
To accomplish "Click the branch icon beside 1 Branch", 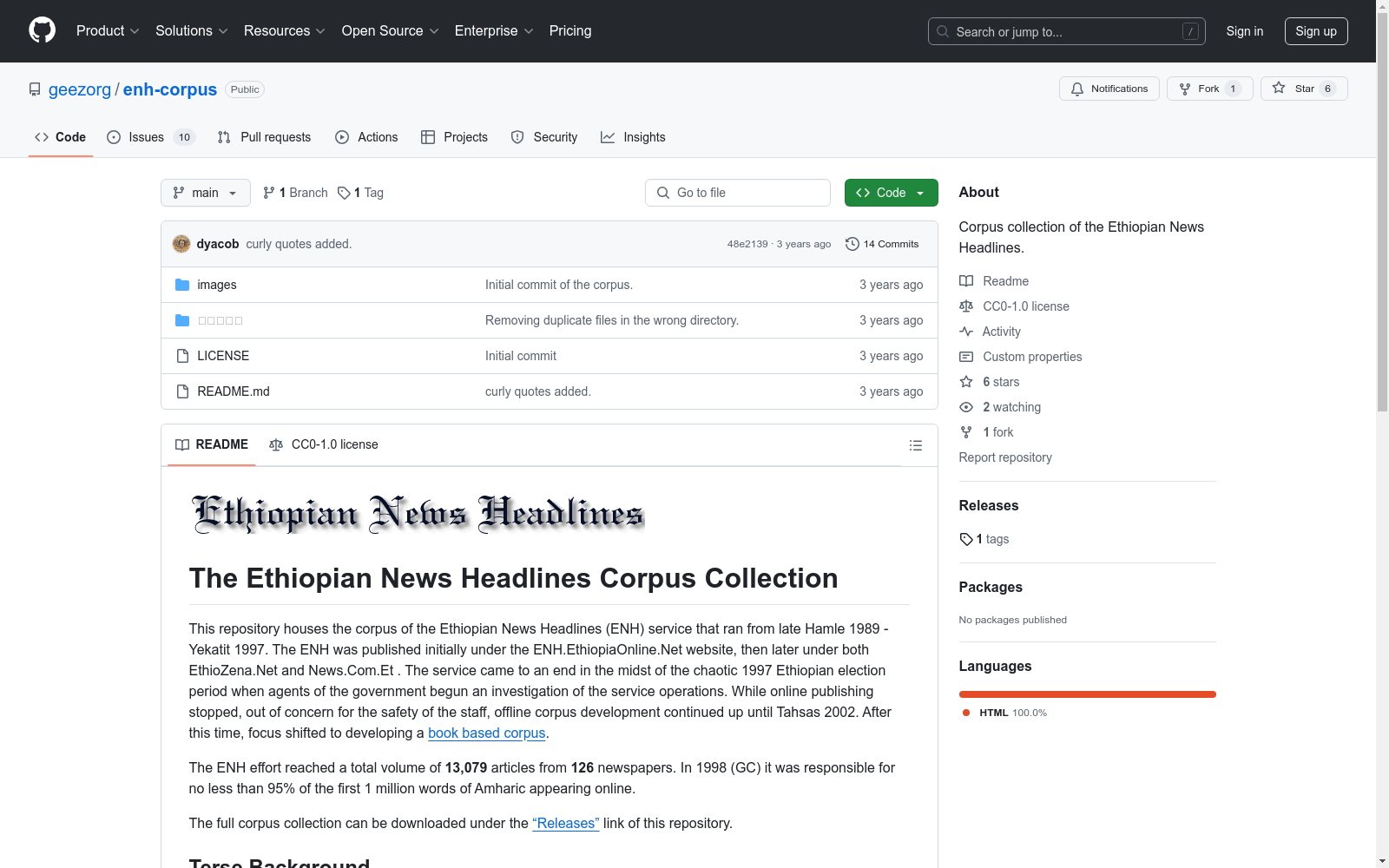I will pyautogui.click(x=269, y=193).
